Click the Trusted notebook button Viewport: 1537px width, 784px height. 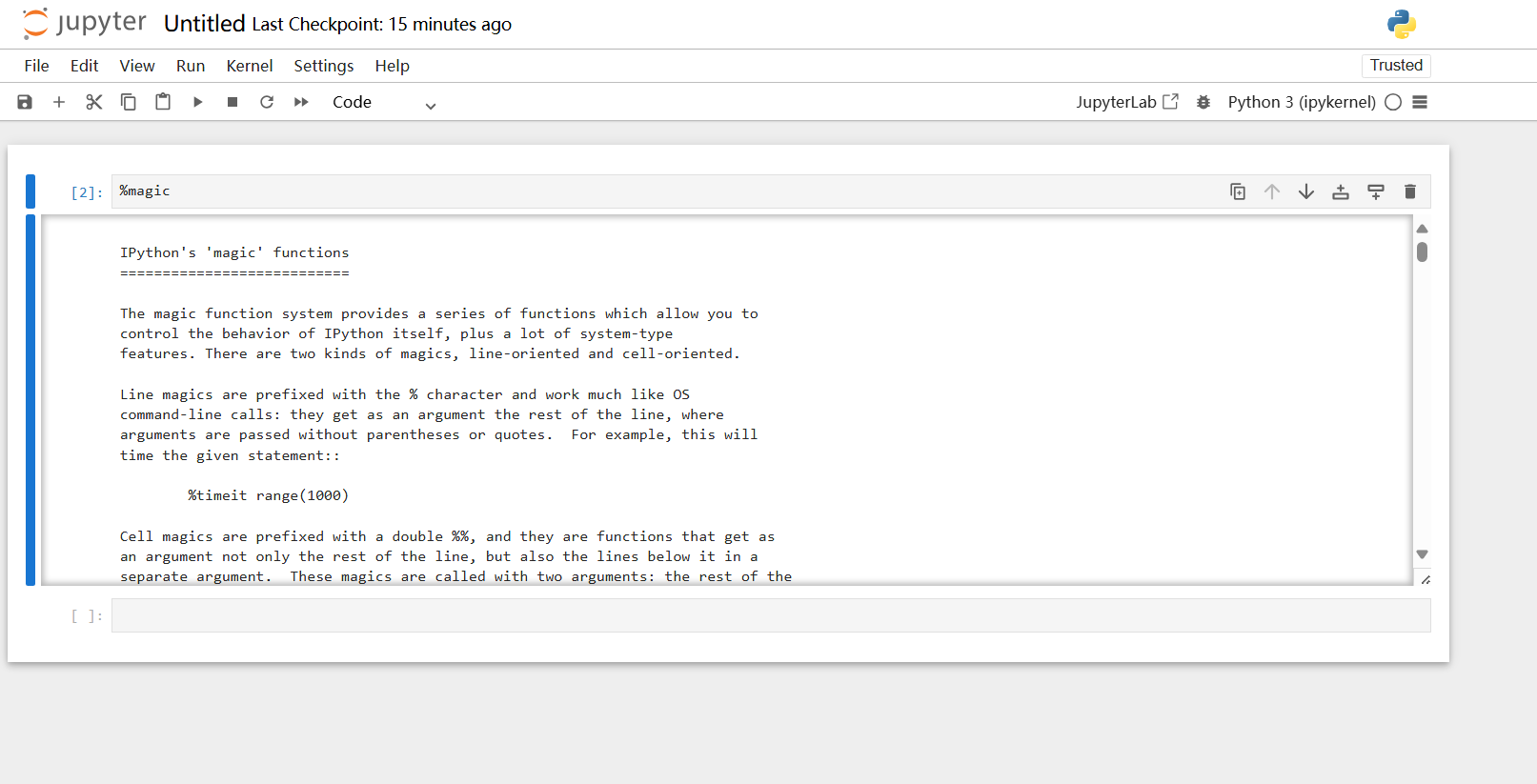point(1396,65)
